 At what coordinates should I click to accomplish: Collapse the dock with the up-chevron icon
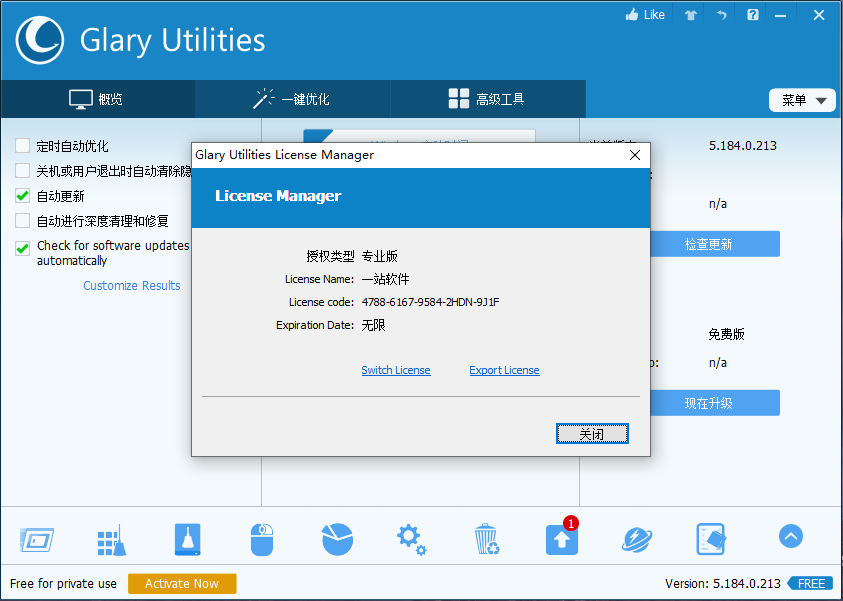coord(791,536)
